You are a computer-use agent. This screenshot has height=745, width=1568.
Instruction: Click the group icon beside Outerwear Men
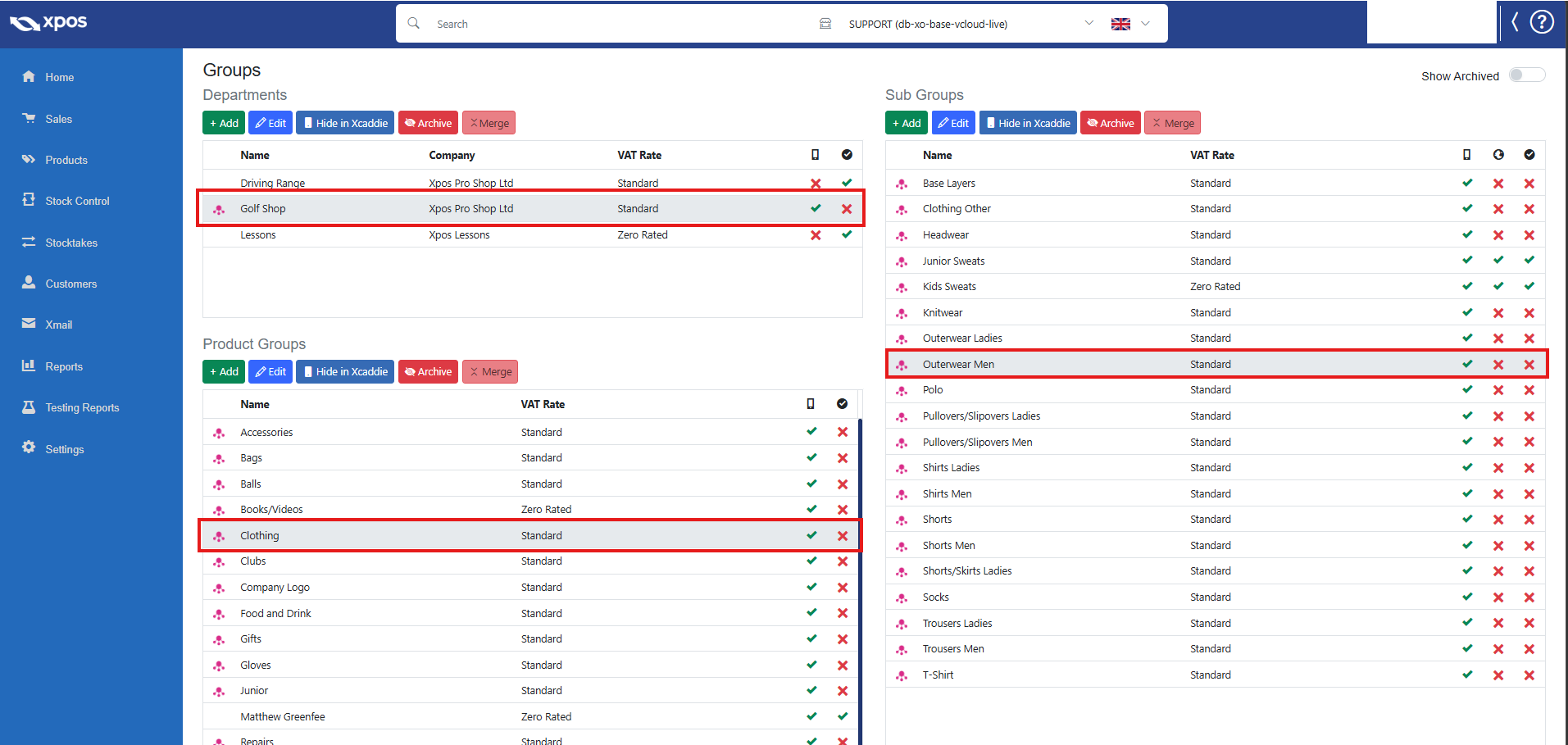point(902,365)
